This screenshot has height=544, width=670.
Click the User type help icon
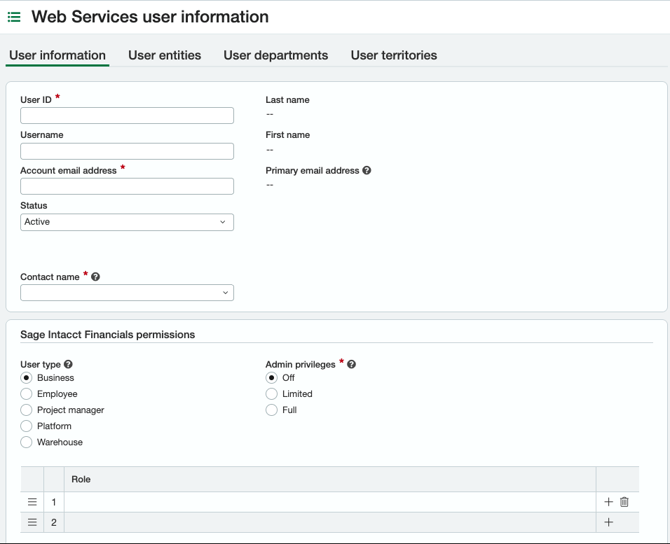[69, 365]
